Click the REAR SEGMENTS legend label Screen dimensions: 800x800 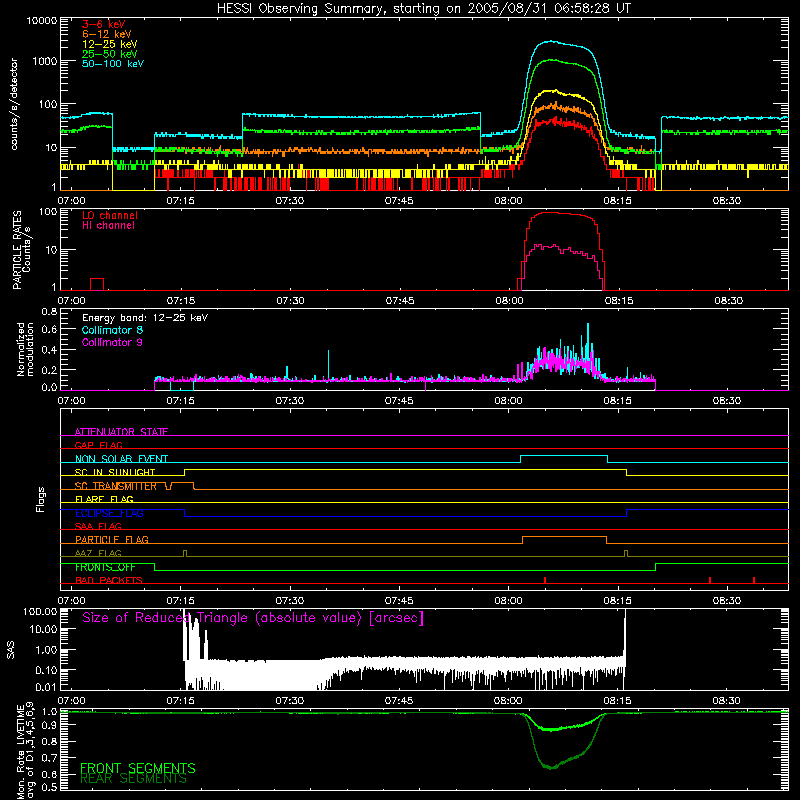(x=134, y=779)
